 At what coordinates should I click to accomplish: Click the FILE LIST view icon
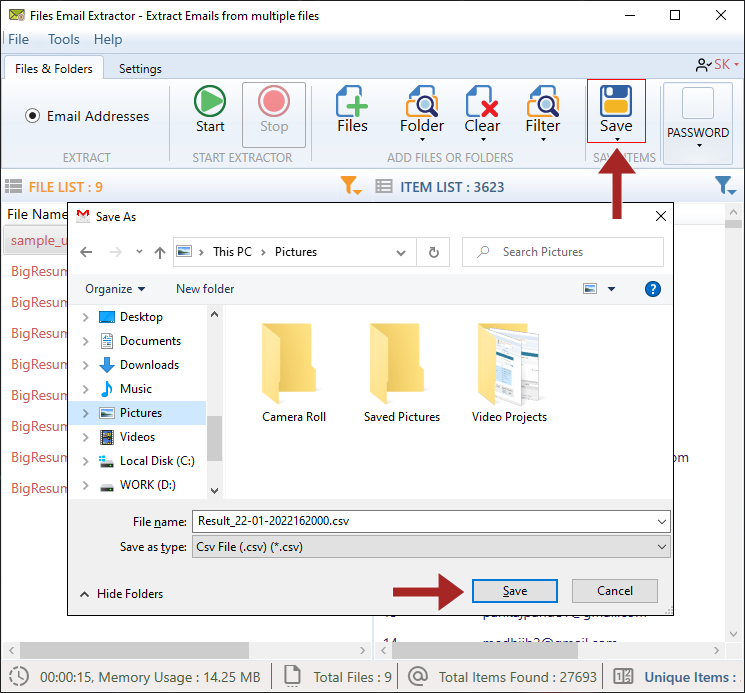point(13,186)
